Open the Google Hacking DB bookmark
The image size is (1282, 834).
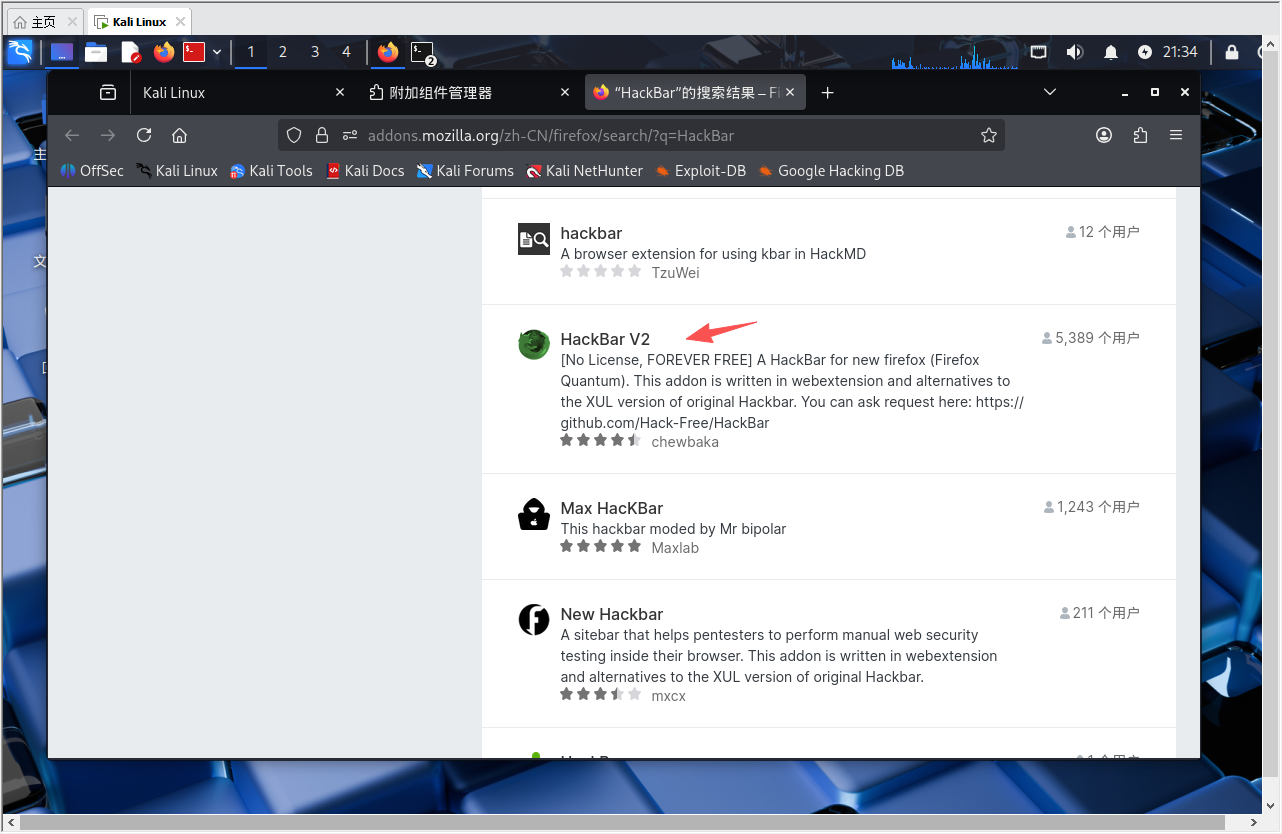pos(830,171)
